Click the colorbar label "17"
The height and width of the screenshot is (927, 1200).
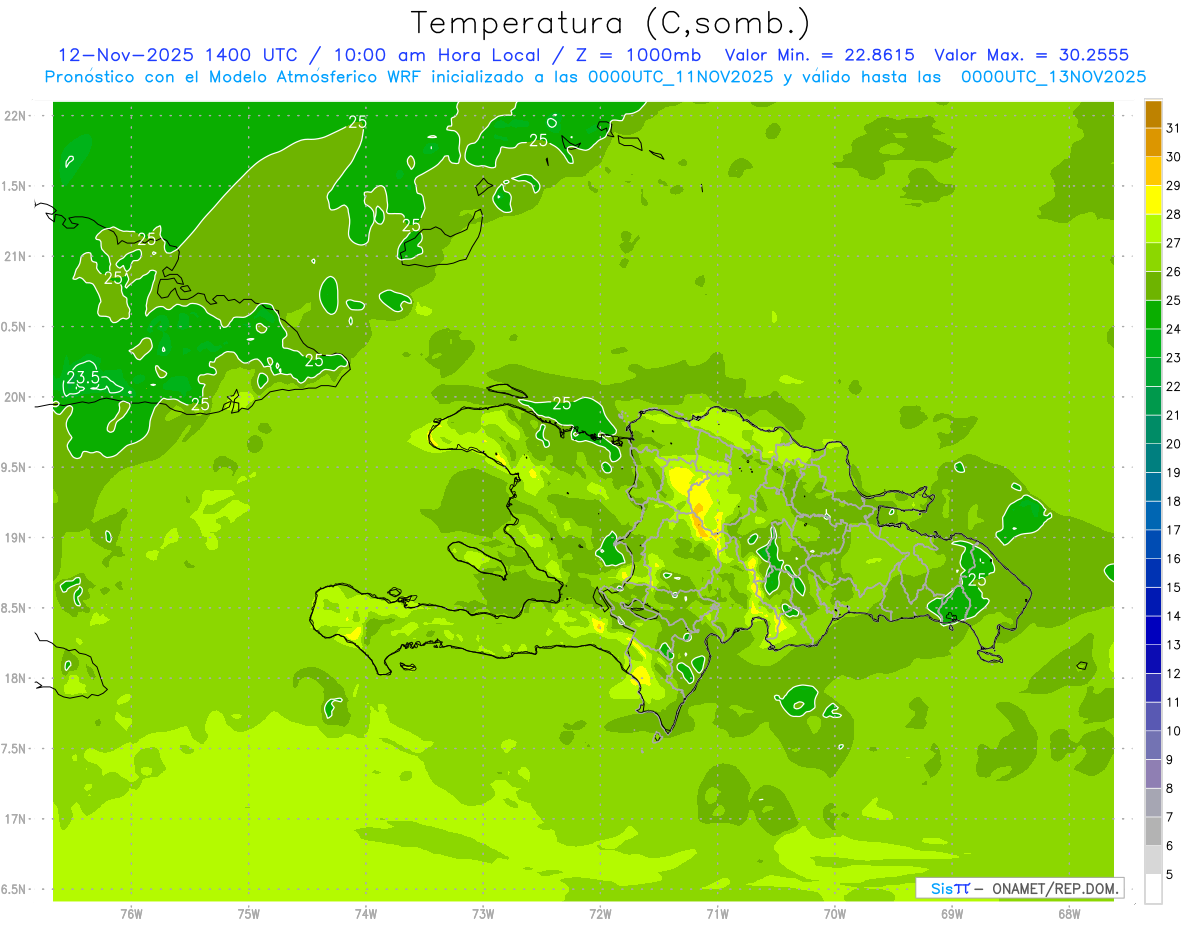click(1174, 530)
